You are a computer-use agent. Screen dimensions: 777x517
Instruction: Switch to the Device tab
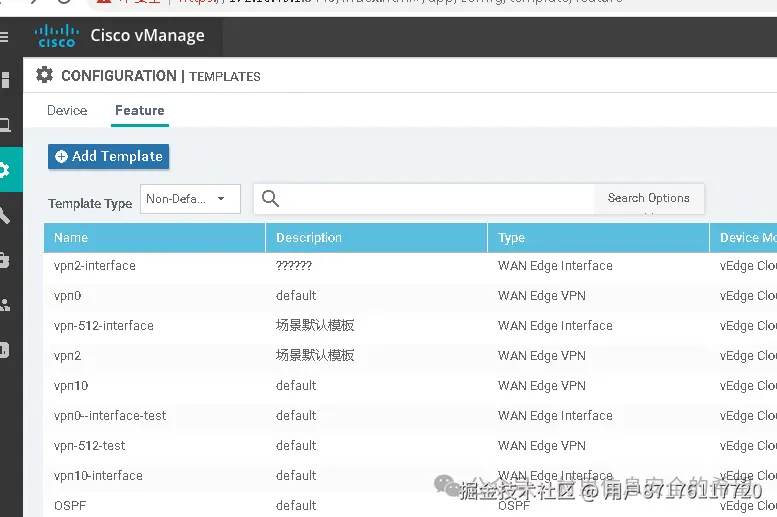click(67, 111)
